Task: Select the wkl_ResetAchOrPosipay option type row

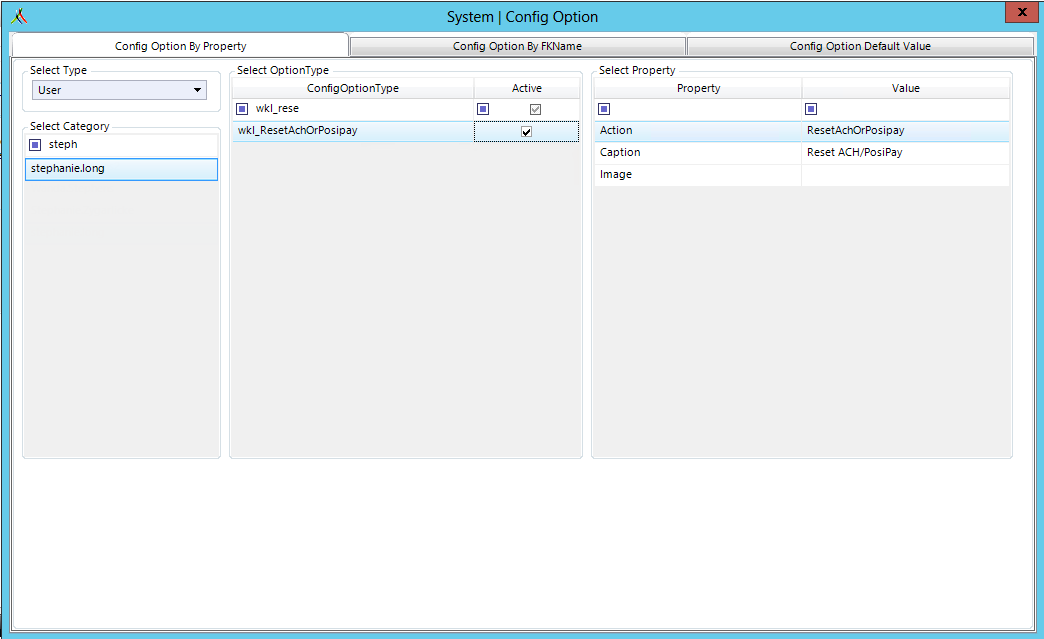Action: pos(352,131)
